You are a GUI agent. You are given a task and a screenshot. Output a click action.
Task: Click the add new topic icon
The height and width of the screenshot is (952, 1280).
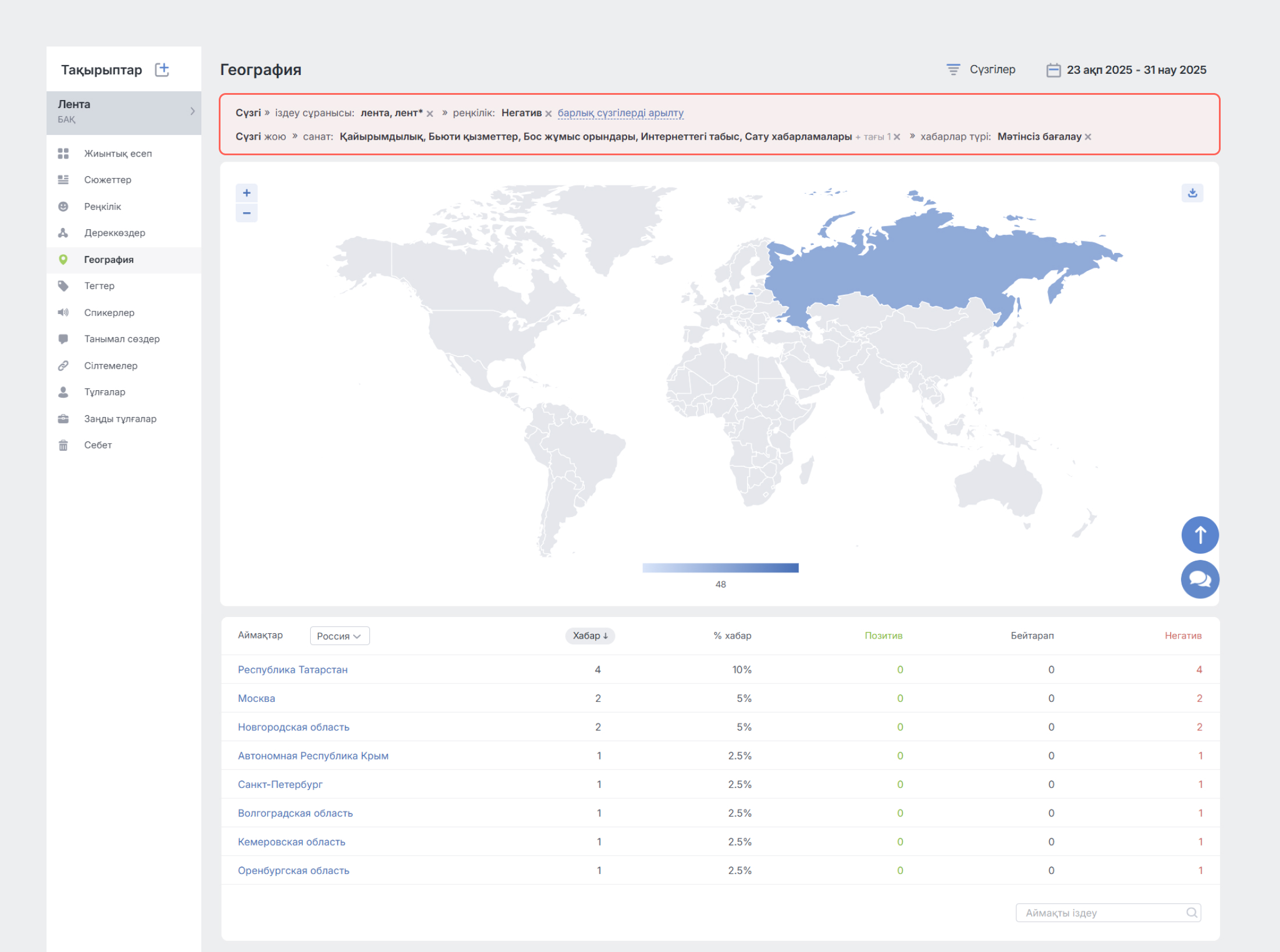point(162,70)
